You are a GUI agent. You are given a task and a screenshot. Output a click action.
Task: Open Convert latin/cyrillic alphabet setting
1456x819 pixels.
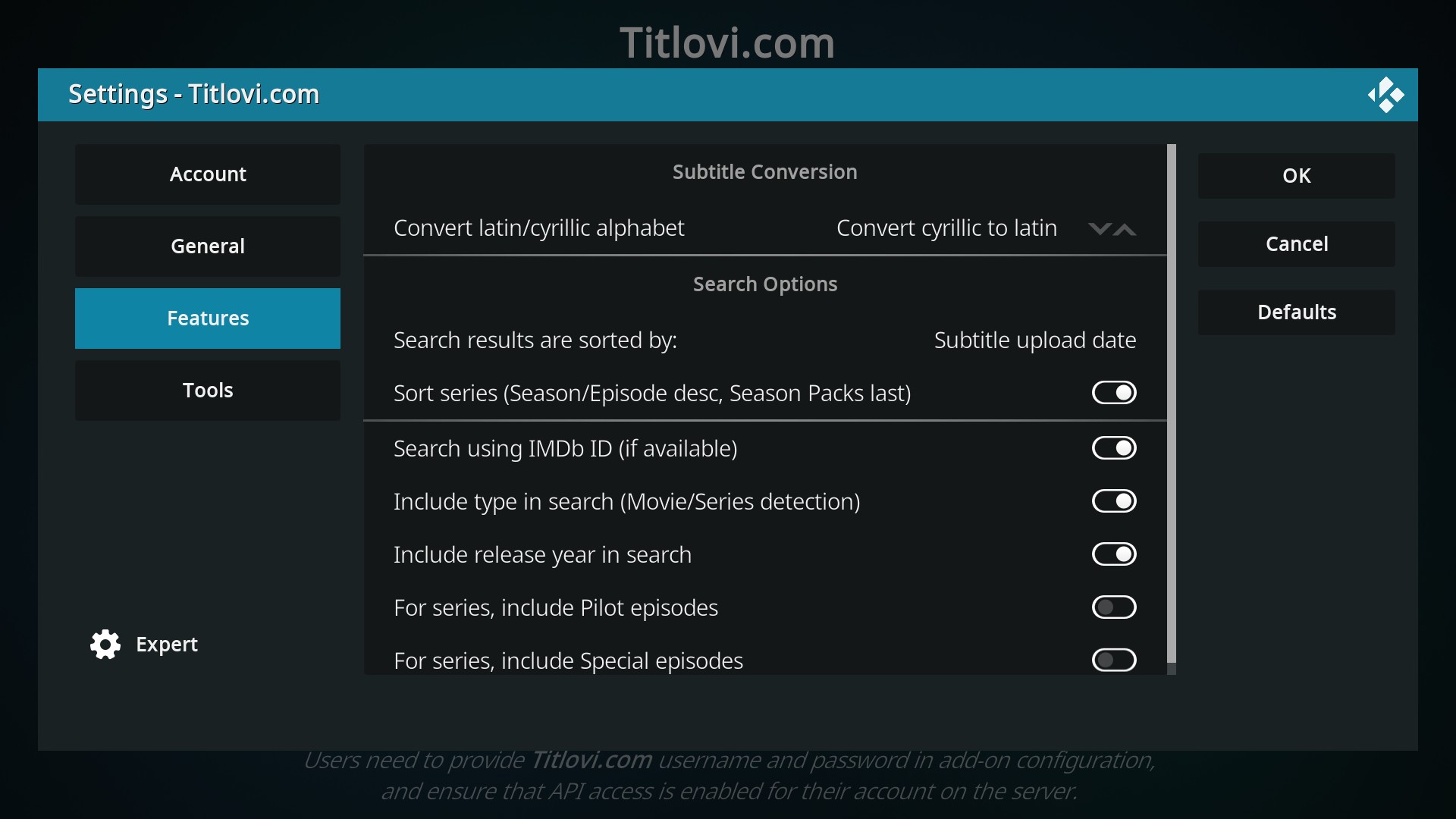(764, 228)
